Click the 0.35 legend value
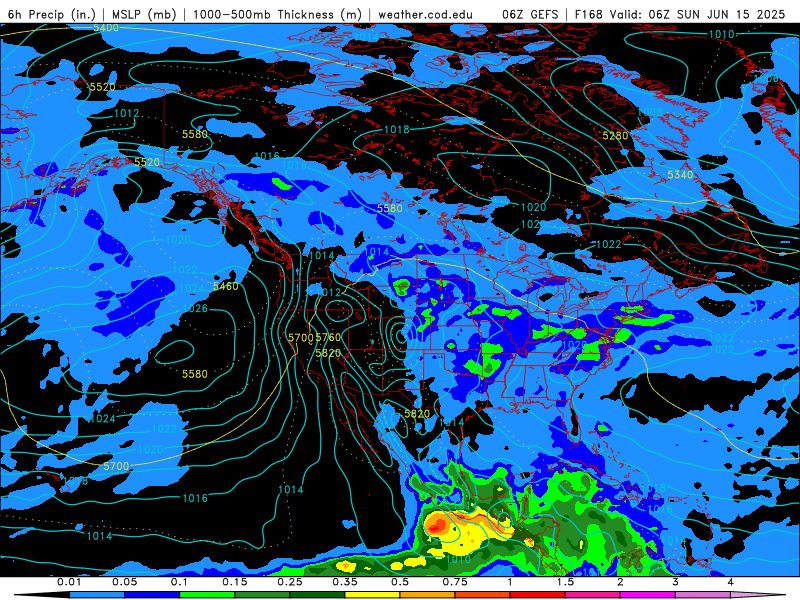Screen dimensions: 800x600 tap(345, 582)
